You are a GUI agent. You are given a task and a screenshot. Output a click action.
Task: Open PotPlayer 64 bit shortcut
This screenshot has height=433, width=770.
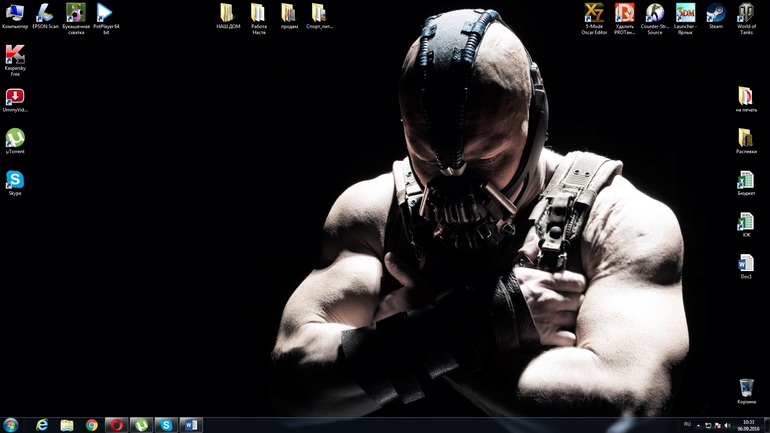(105, 13)
